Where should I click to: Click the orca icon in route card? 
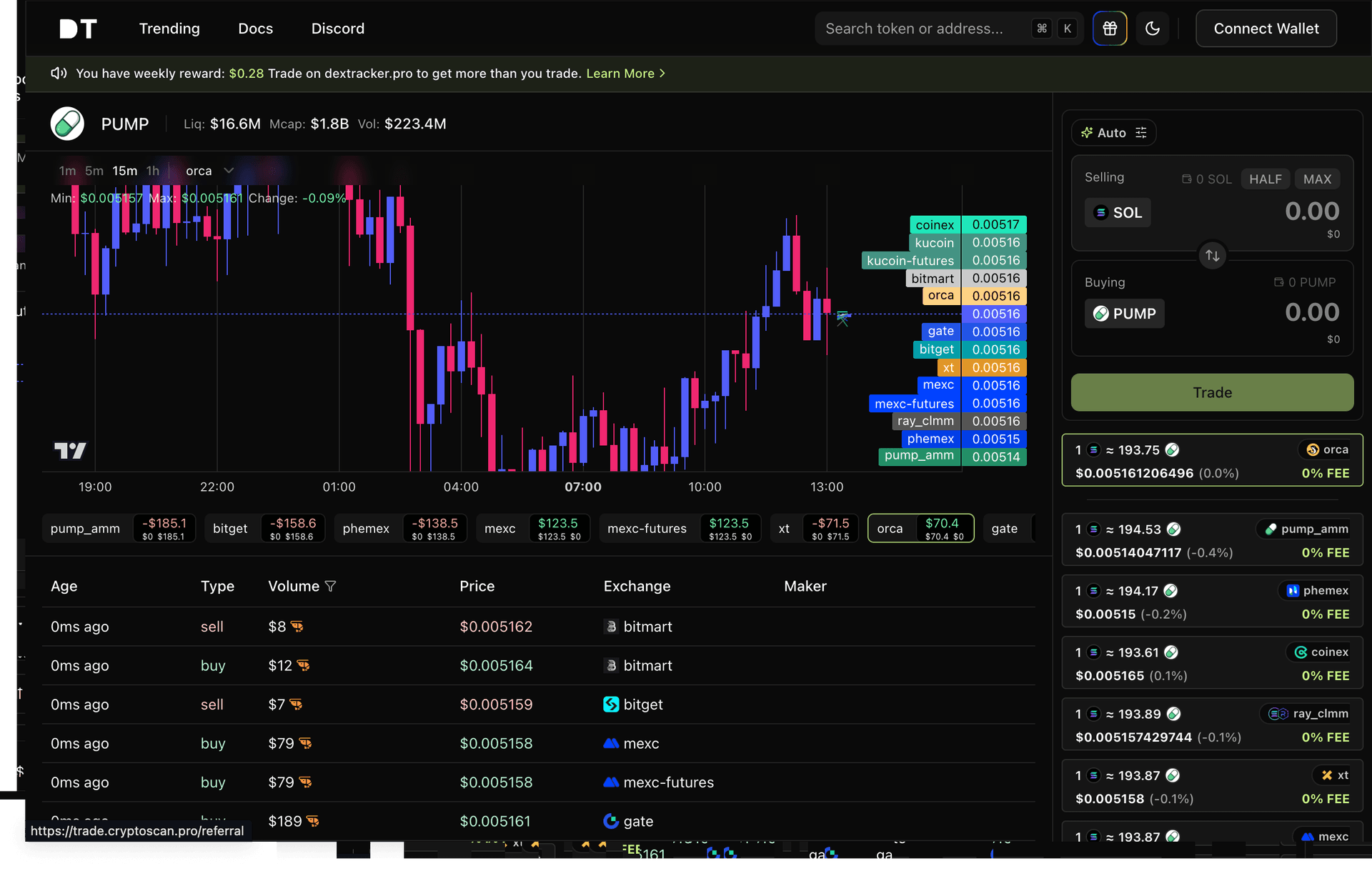[x=1313, y=449]
